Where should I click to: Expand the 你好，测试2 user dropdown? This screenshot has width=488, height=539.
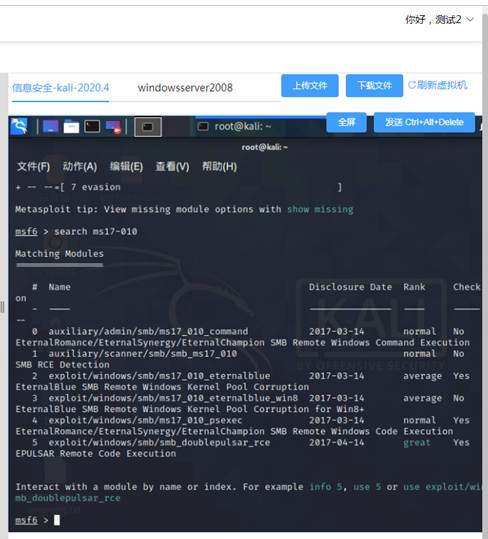(440, 20)
